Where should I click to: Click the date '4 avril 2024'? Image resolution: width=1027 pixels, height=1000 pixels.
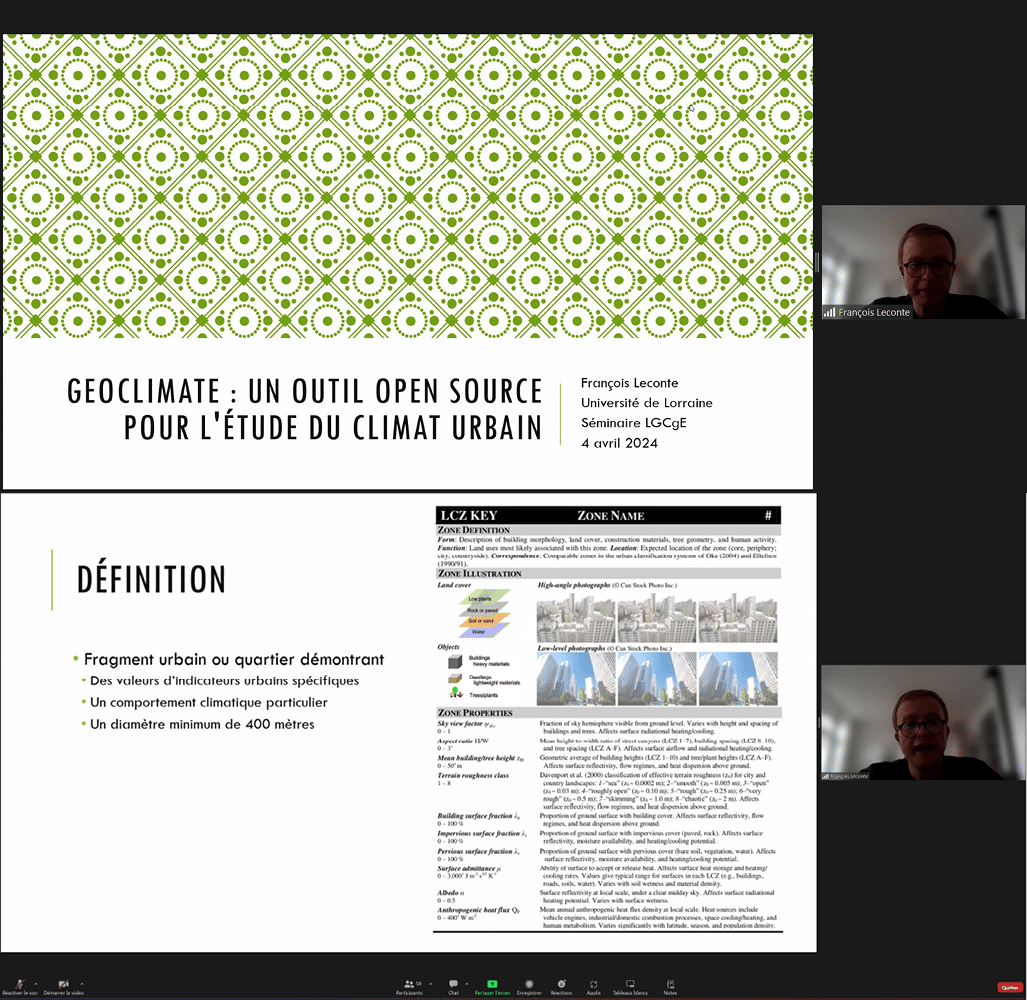(x=619, y=443)
